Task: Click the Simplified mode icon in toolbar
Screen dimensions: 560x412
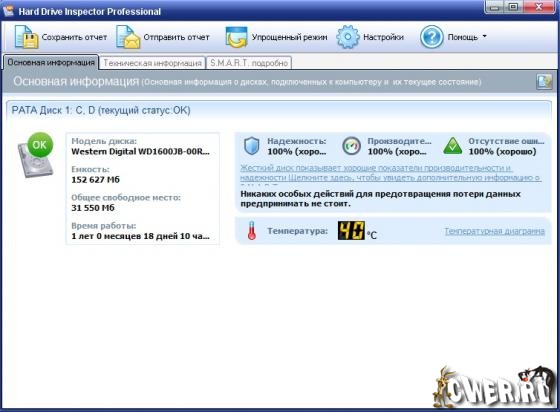Action: tap(236, 37)
